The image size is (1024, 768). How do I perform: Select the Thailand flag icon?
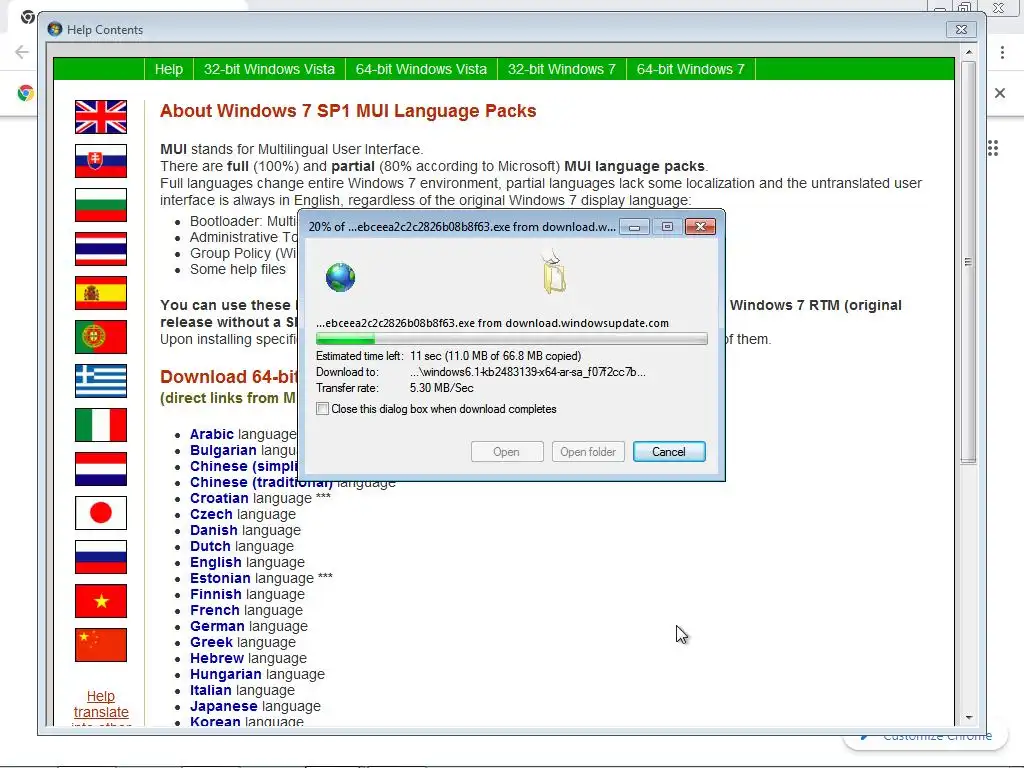click(101, 249)
